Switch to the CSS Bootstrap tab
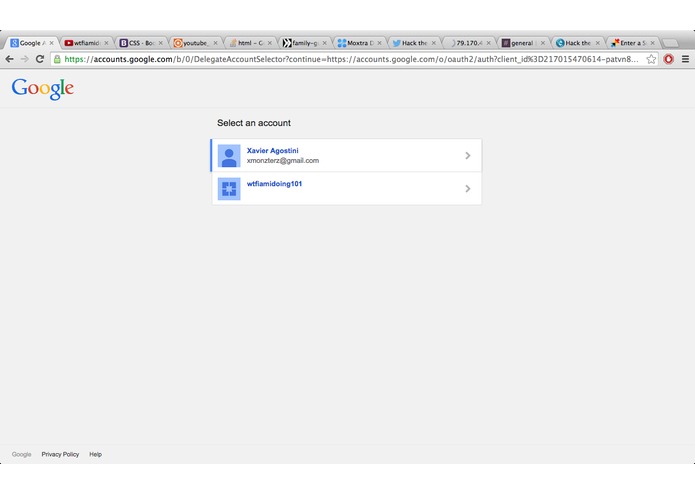This screenshot has width=695, height=494. pyautogui.click(x=141, y=43)
